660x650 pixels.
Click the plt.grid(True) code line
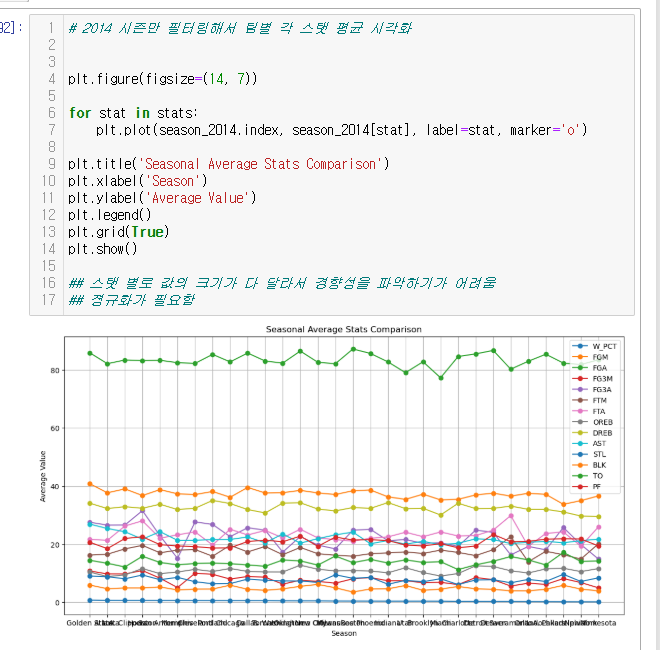[119, 232]
